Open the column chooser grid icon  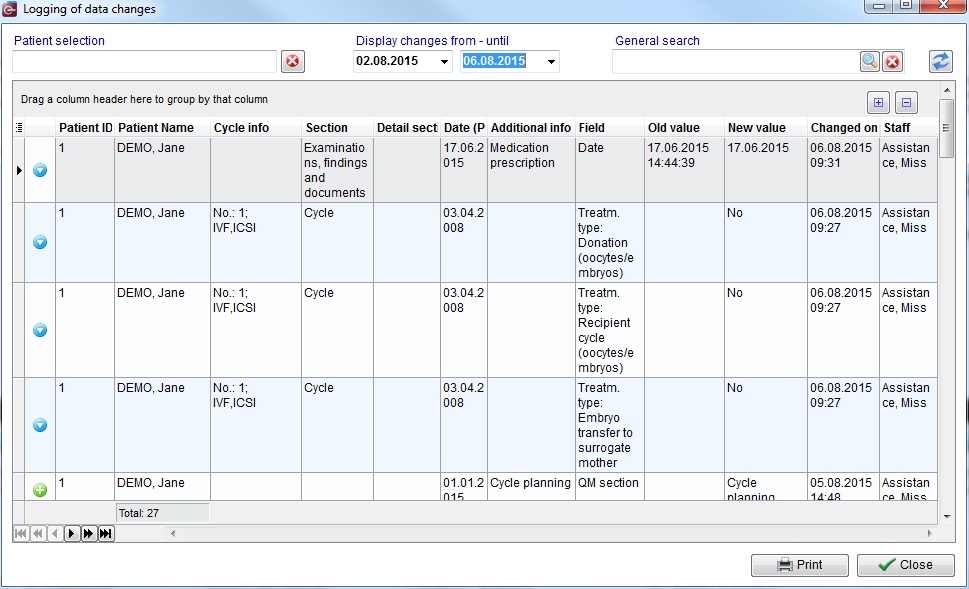pyautogui.click(x=19, y=128)
